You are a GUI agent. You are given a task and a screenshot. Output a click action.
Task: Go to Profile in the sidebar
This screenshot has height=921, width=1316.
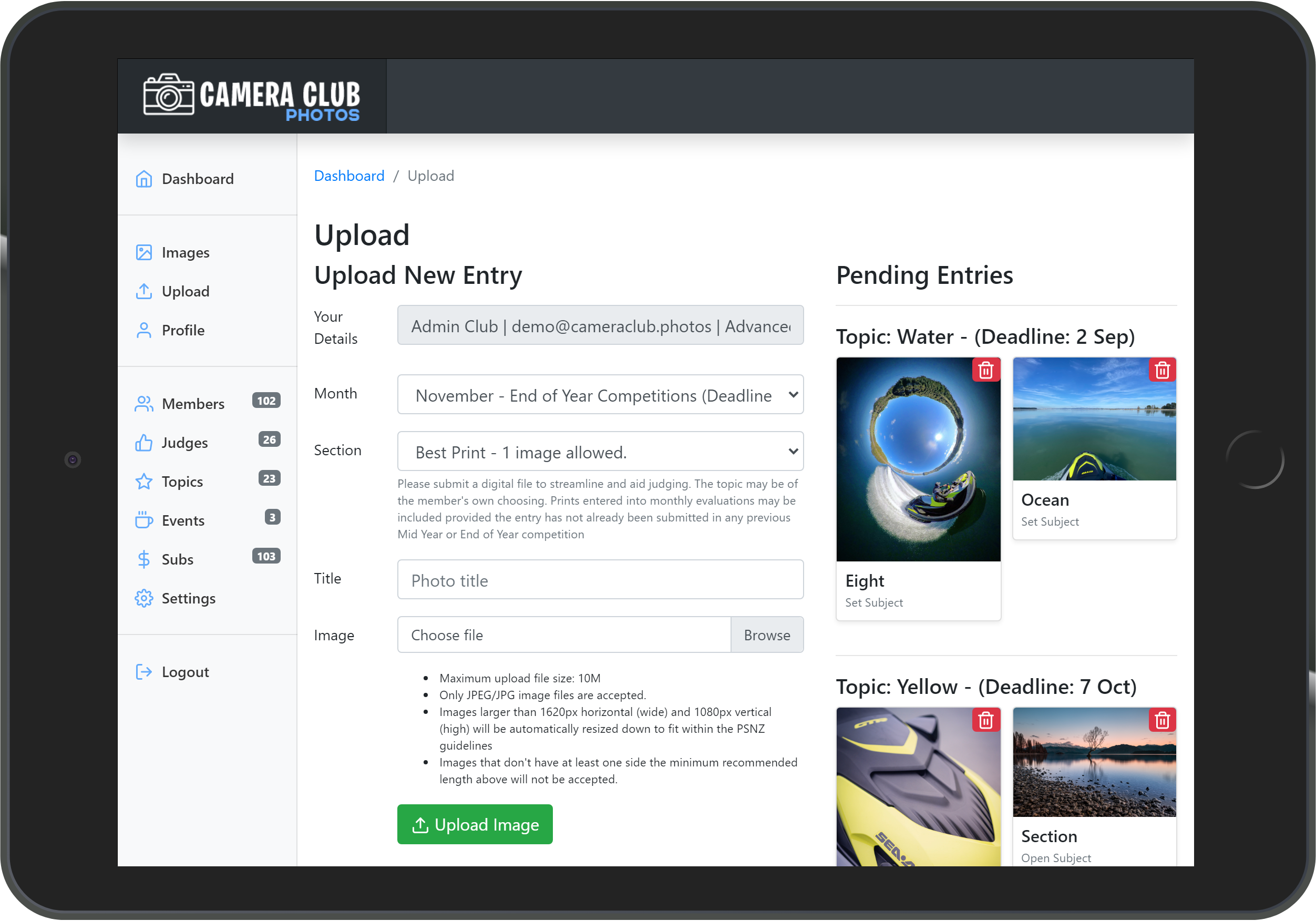tap(183, 330)
